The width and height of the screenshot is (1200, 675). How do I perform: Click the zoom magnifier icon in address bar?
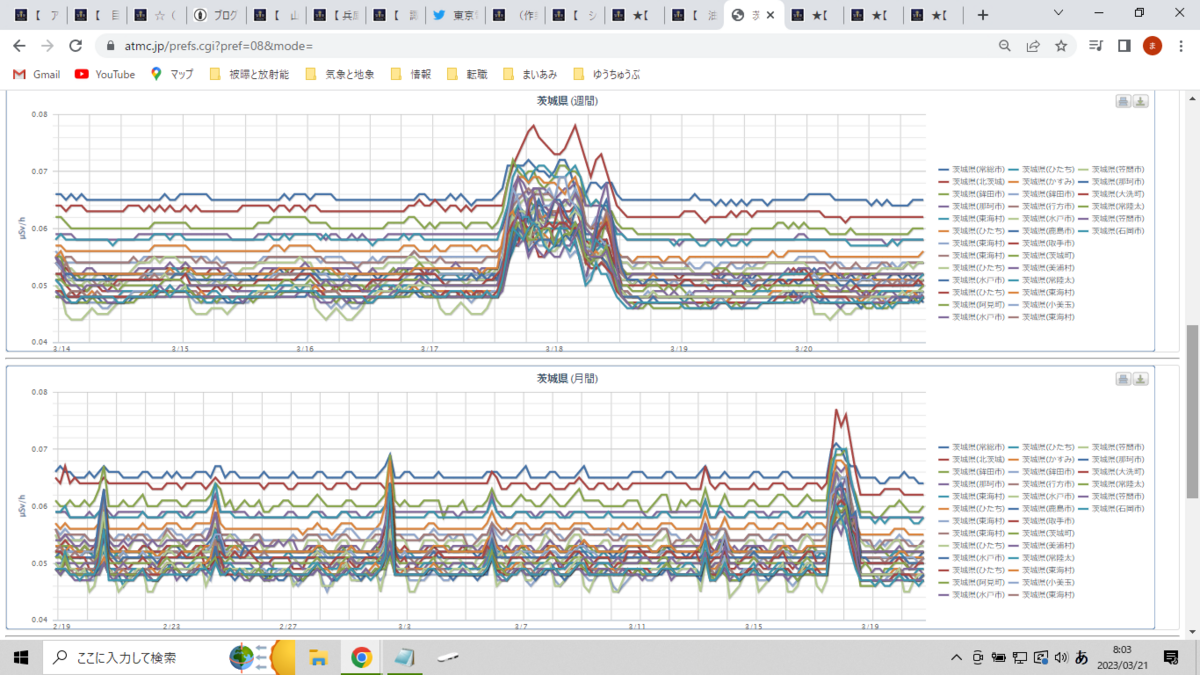pyautogui.click(x=1005, y=46)
